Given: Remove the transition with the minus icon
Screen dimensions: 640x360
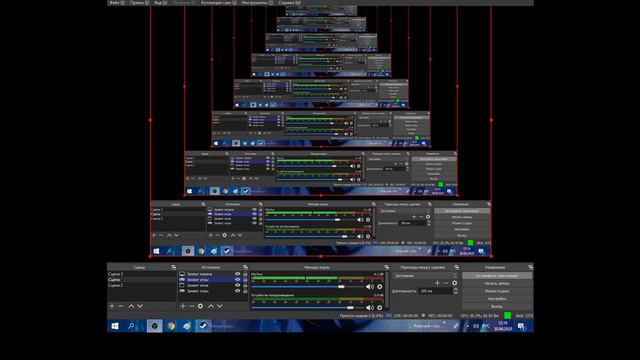Looking at the screenshot, I should pyautogui.click(x=446, y=283).
